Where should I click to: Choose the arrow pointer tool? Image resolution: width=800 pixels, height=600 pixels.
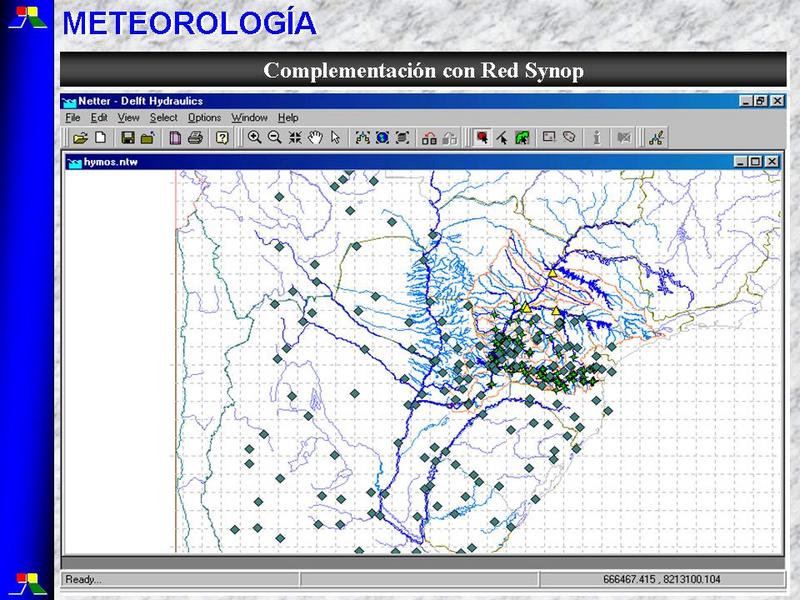(x=335, y=138)
